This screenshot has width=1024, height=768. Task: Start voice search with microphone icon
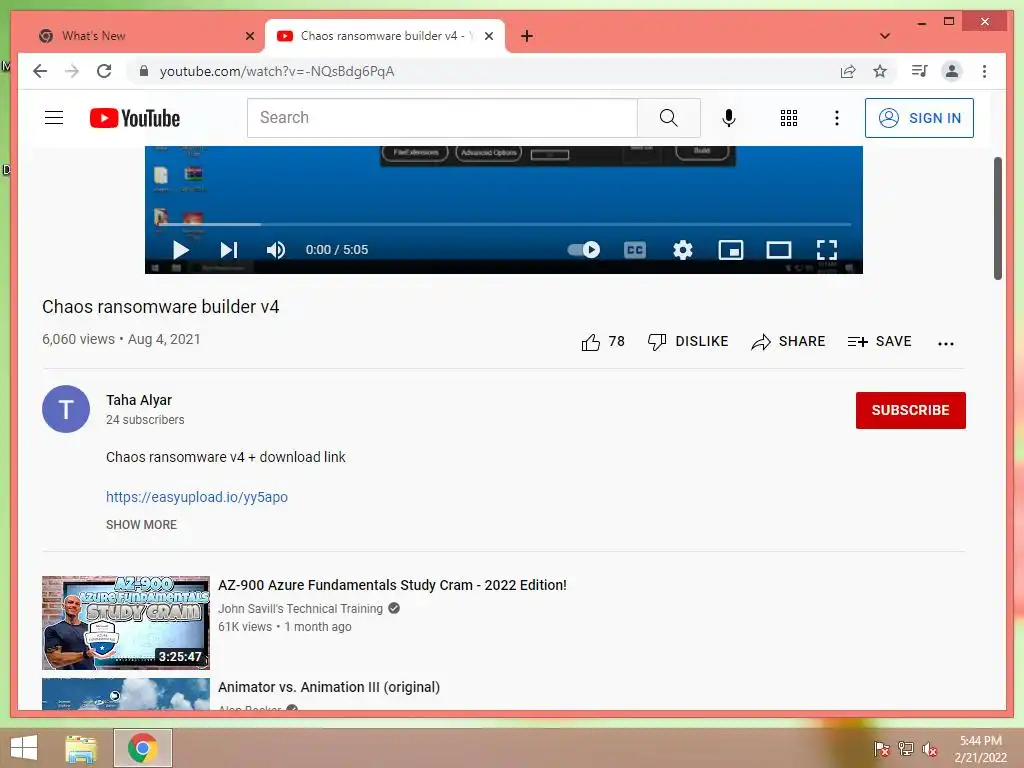point(729,118)
